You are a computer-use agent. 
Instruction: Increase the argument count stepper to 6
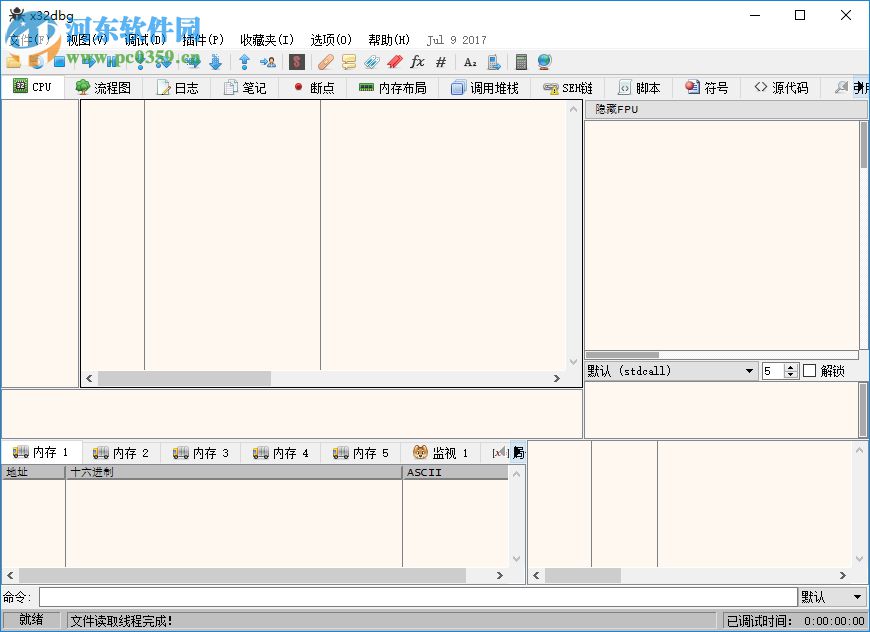tap(790, 365)
